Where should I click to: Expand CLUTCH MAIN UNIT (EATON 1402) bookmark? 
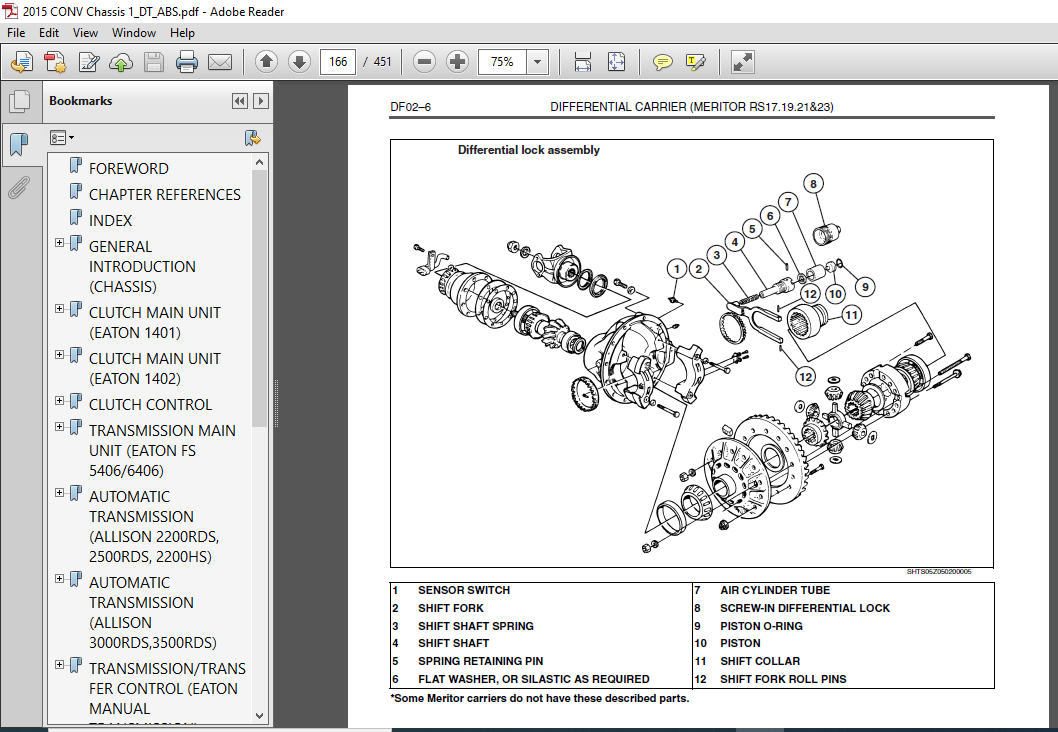tap(59, 354)
